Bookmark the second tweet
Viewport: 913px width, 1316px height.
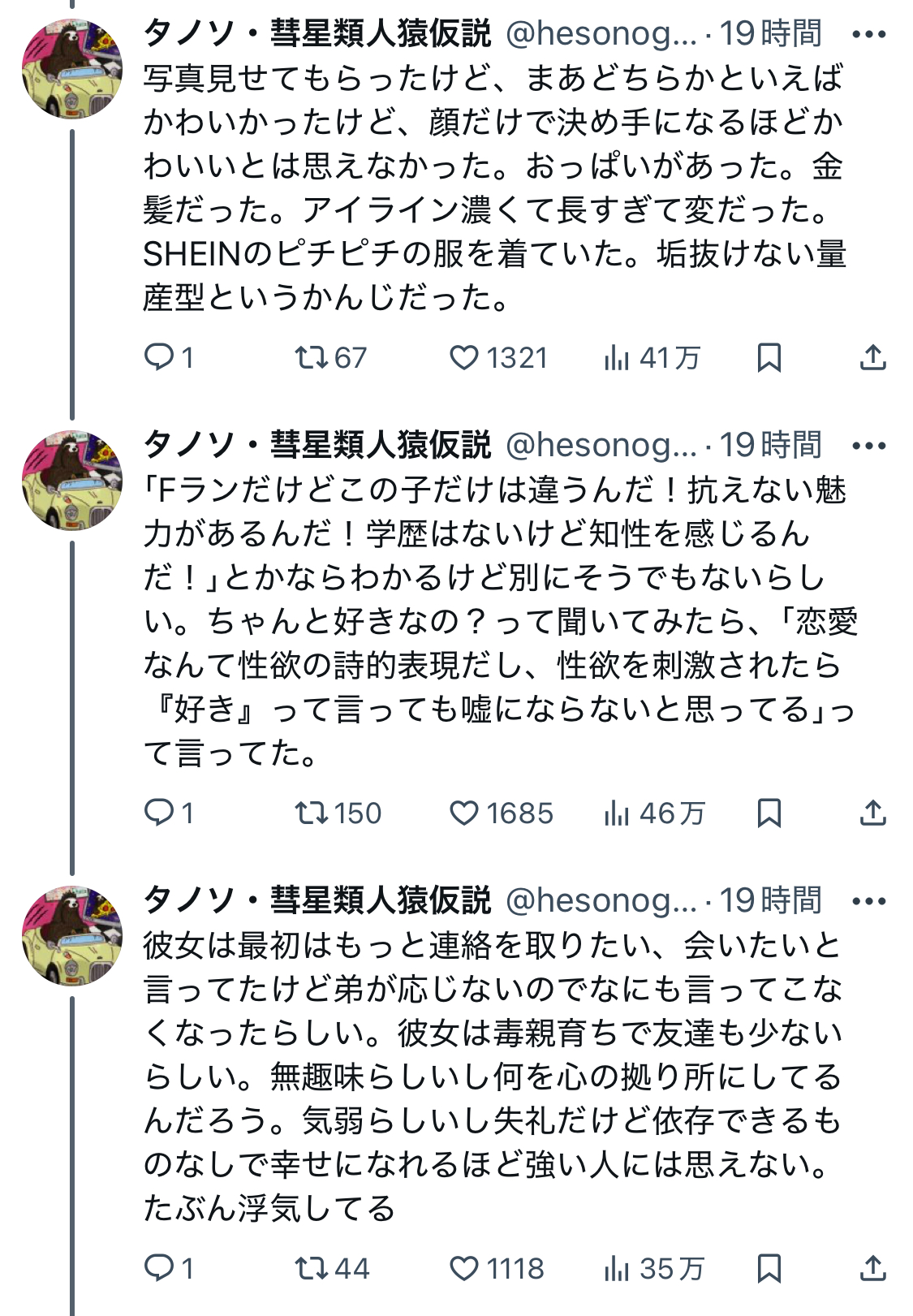click(x=769, y=813)
